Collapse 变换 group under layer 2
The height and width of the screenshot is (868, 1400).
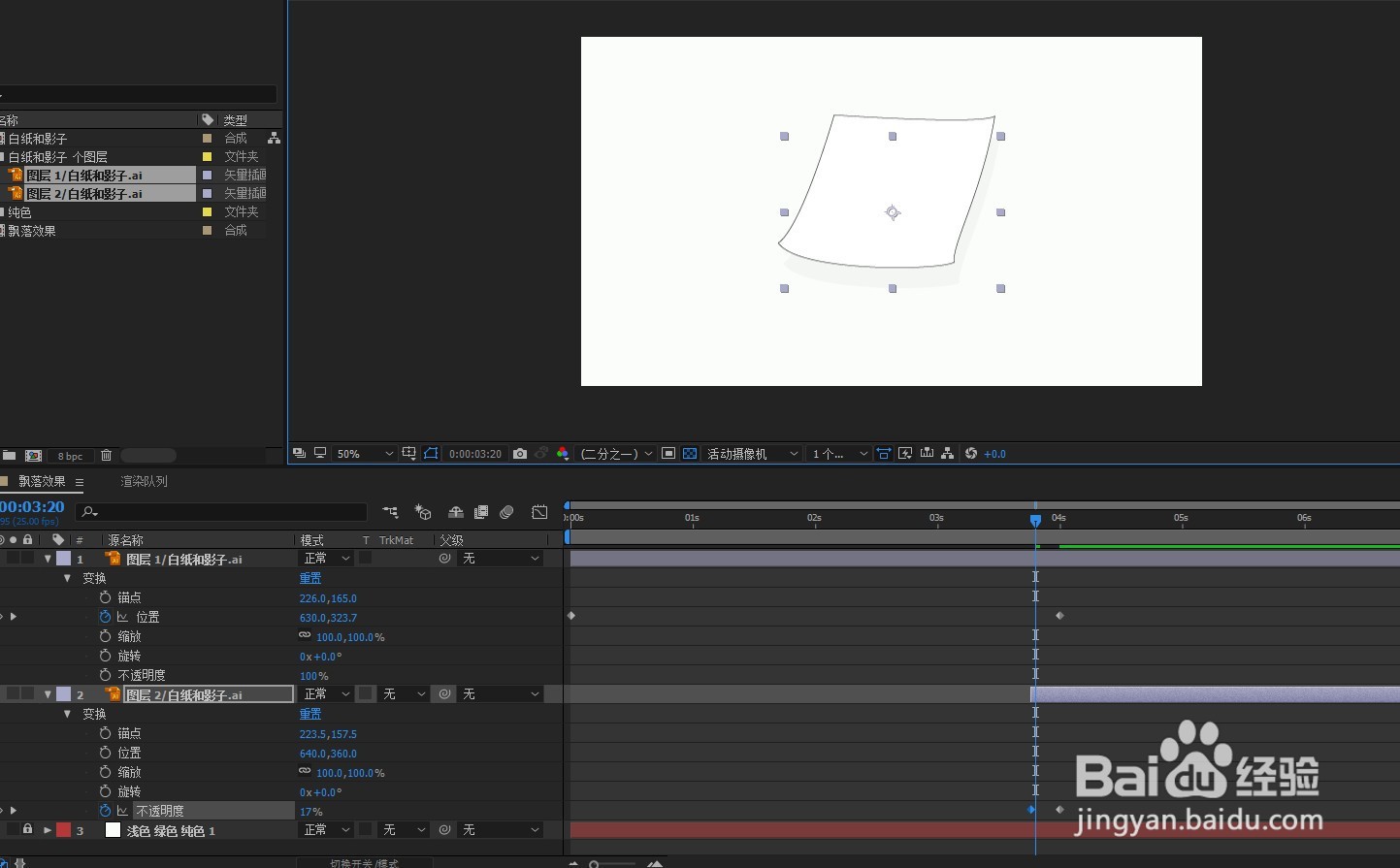67,714
